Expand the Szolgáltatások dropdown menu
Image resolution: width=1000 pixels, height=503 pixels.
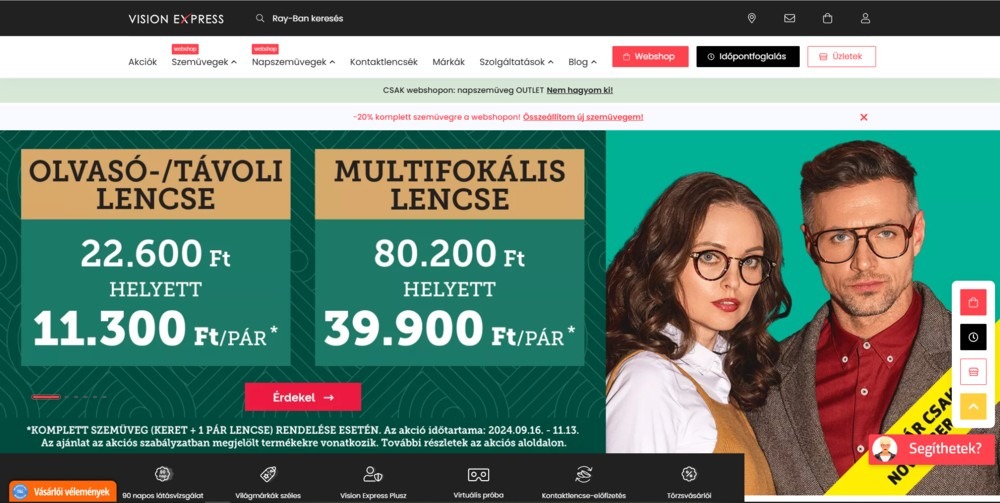(x=517, y=62)
